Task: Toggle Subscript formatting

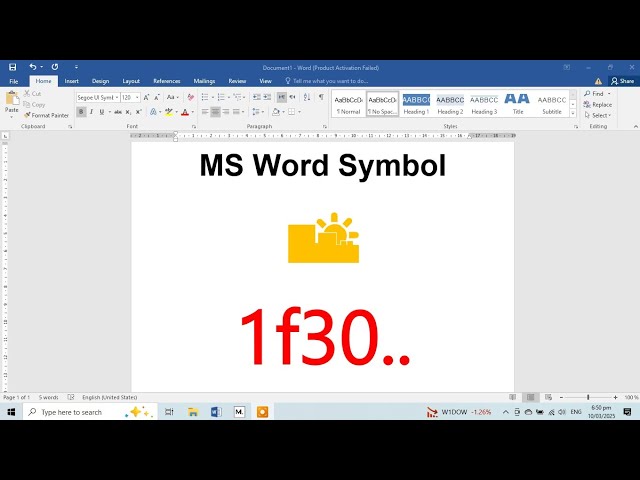Action: pyautogui.click(x=128, y=112)
